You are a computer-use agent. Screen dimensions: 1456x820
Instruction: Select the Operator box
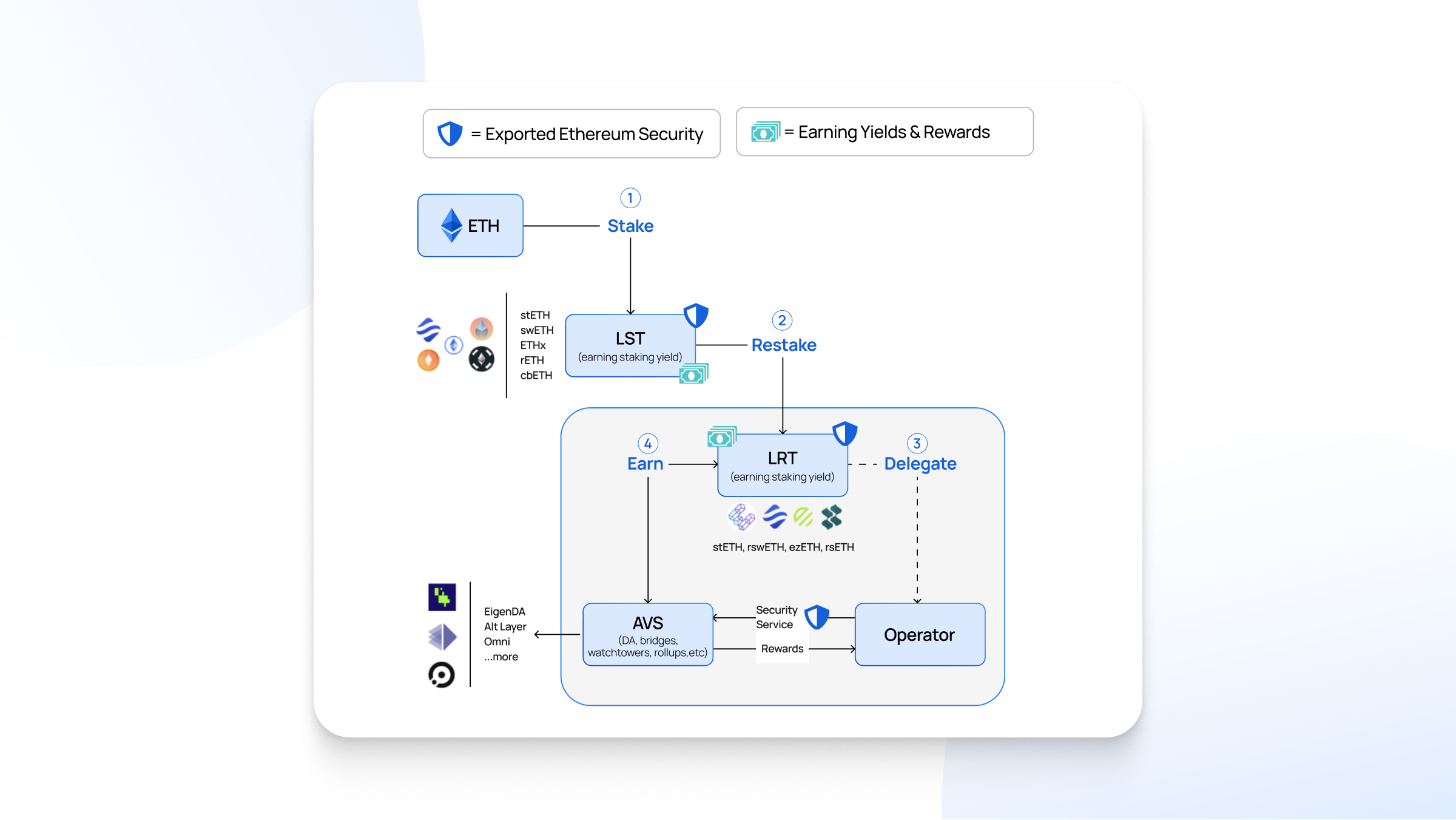point(920,634)
